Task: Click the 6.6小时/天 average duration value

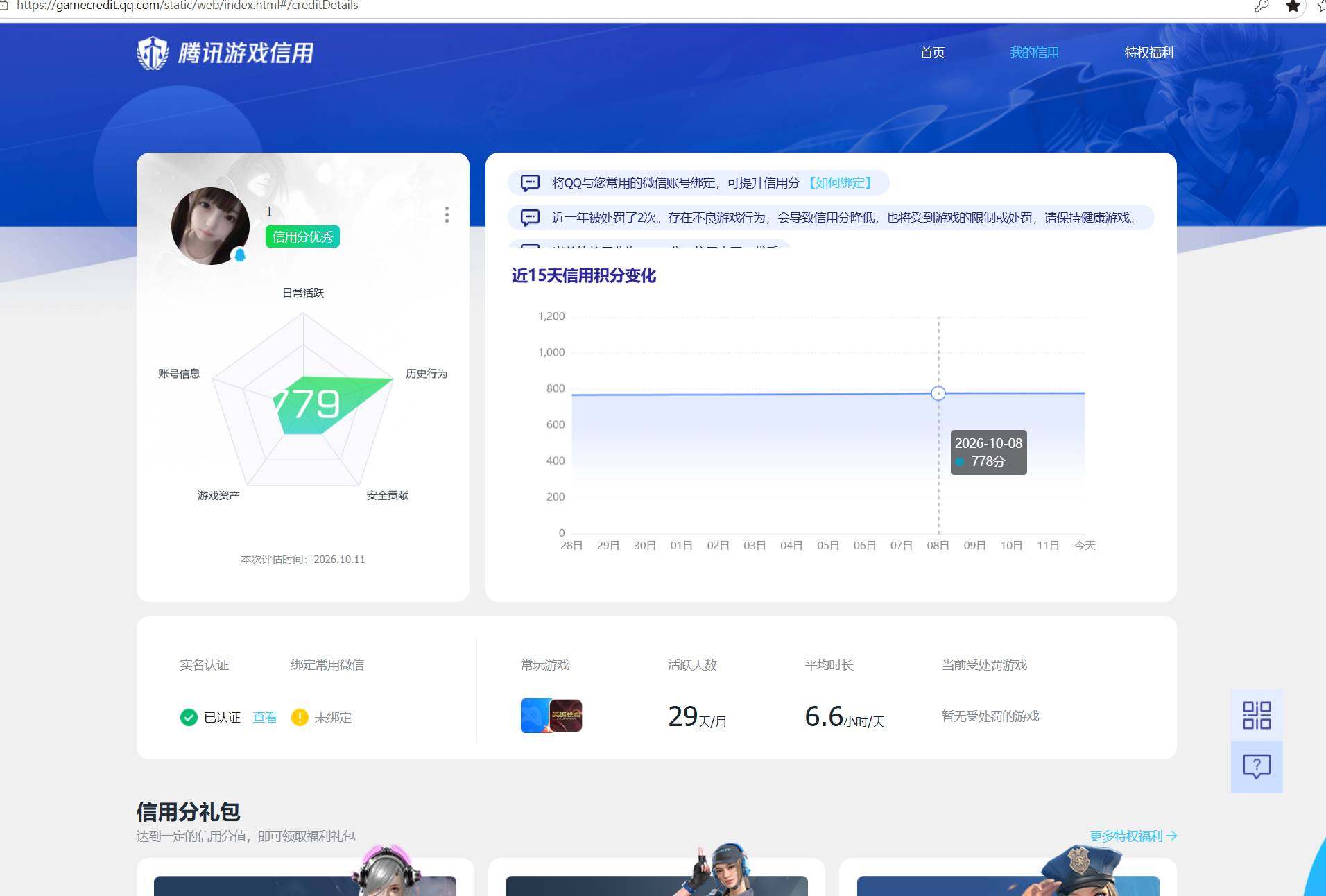Action: point(845,717)
